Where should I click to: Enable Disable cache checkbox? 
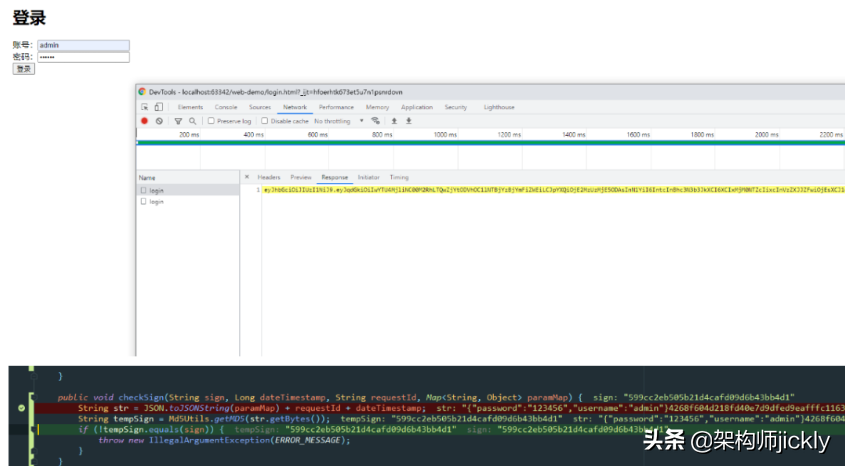point(265,121)
